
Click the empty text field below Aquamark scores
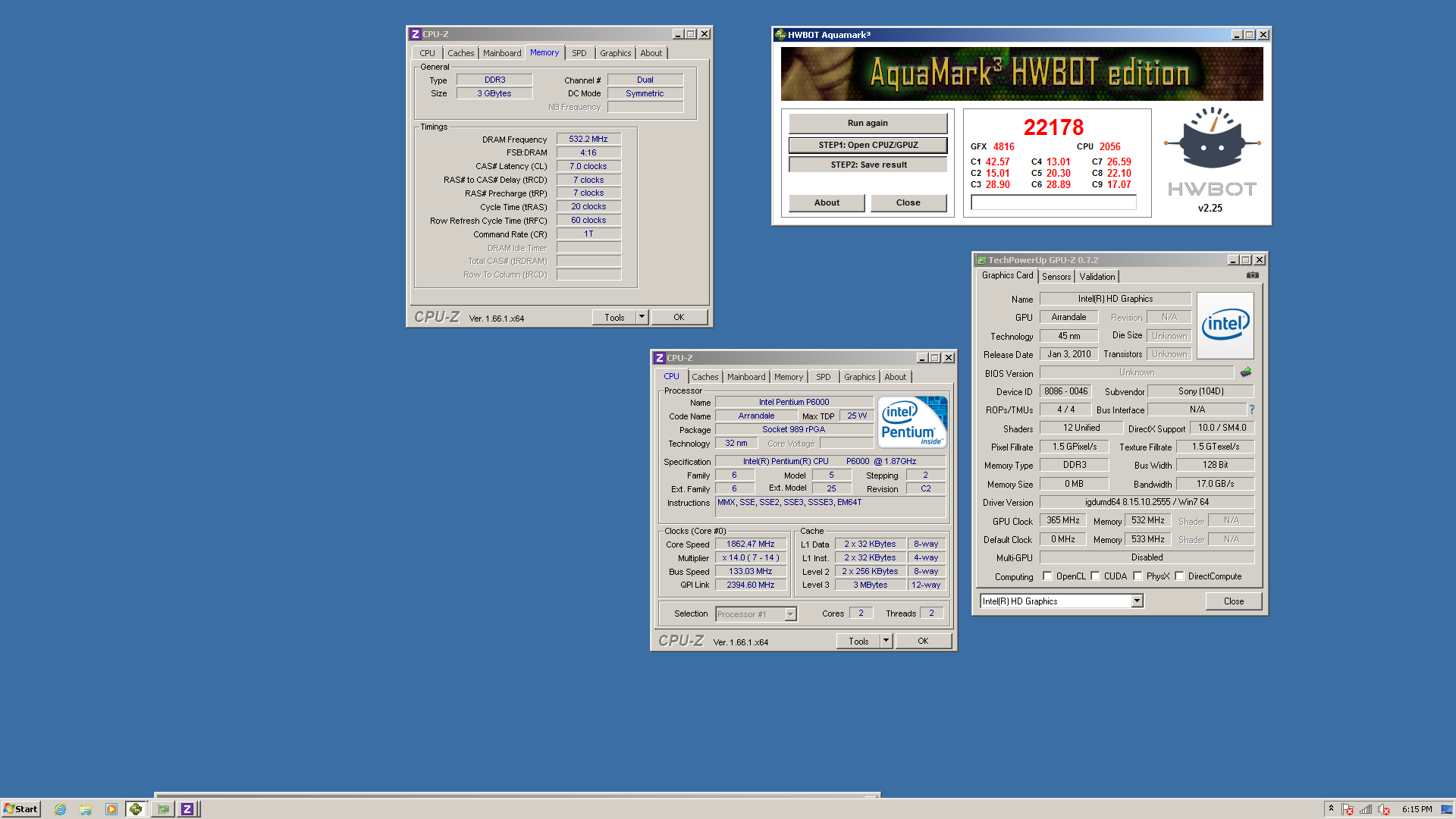click(x=1053, y=202)
